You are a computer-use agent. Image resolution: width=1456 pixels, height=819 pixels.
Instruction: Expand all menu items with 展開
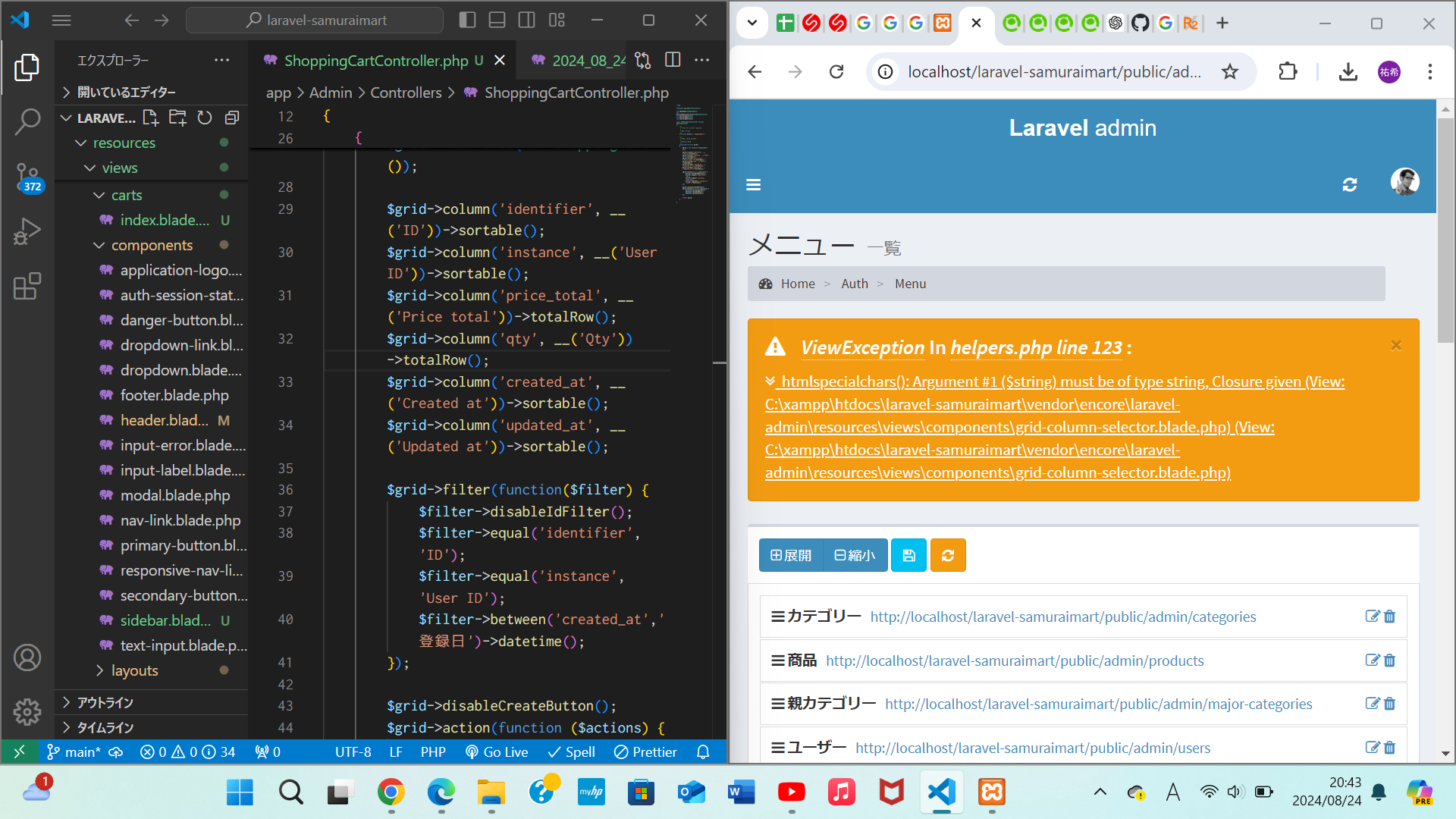click(x=791, y=555)
